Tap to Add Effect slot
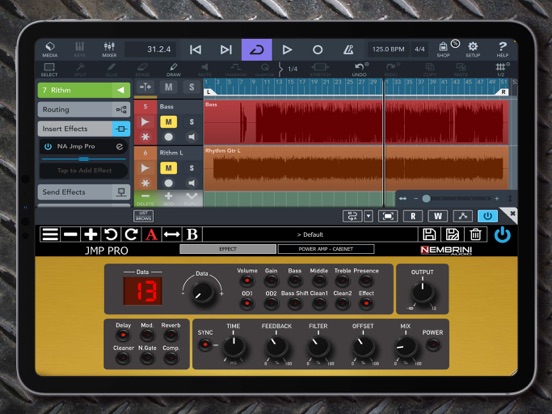Image resolution: width=552 pixels, height=414 pixels. coord(84,171)
